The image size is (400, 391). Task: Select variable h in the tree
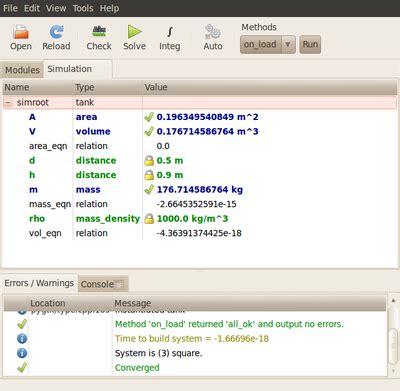(32, 175)
